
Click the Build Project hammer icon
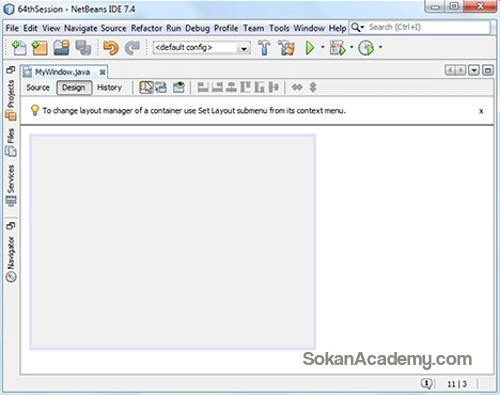coord(265,48)
